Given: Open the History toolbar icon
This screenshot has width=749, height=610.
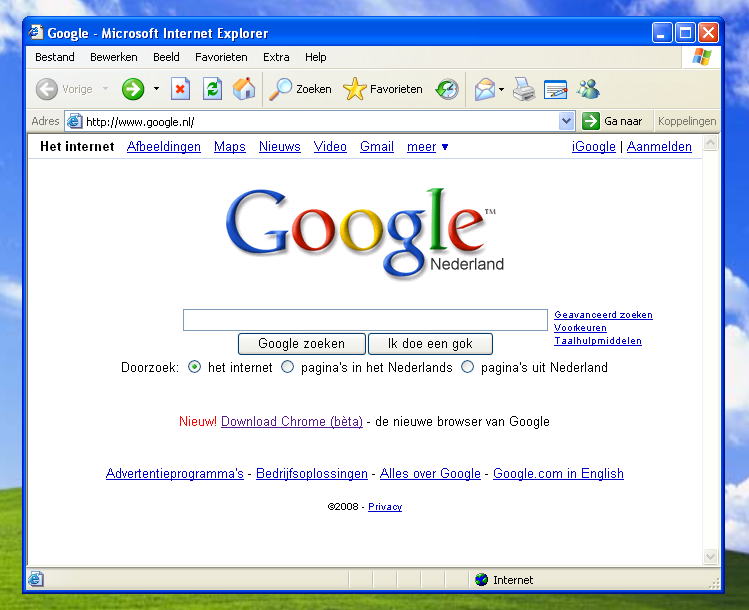Looking at the screenshot, I should [x=447, y=90].
